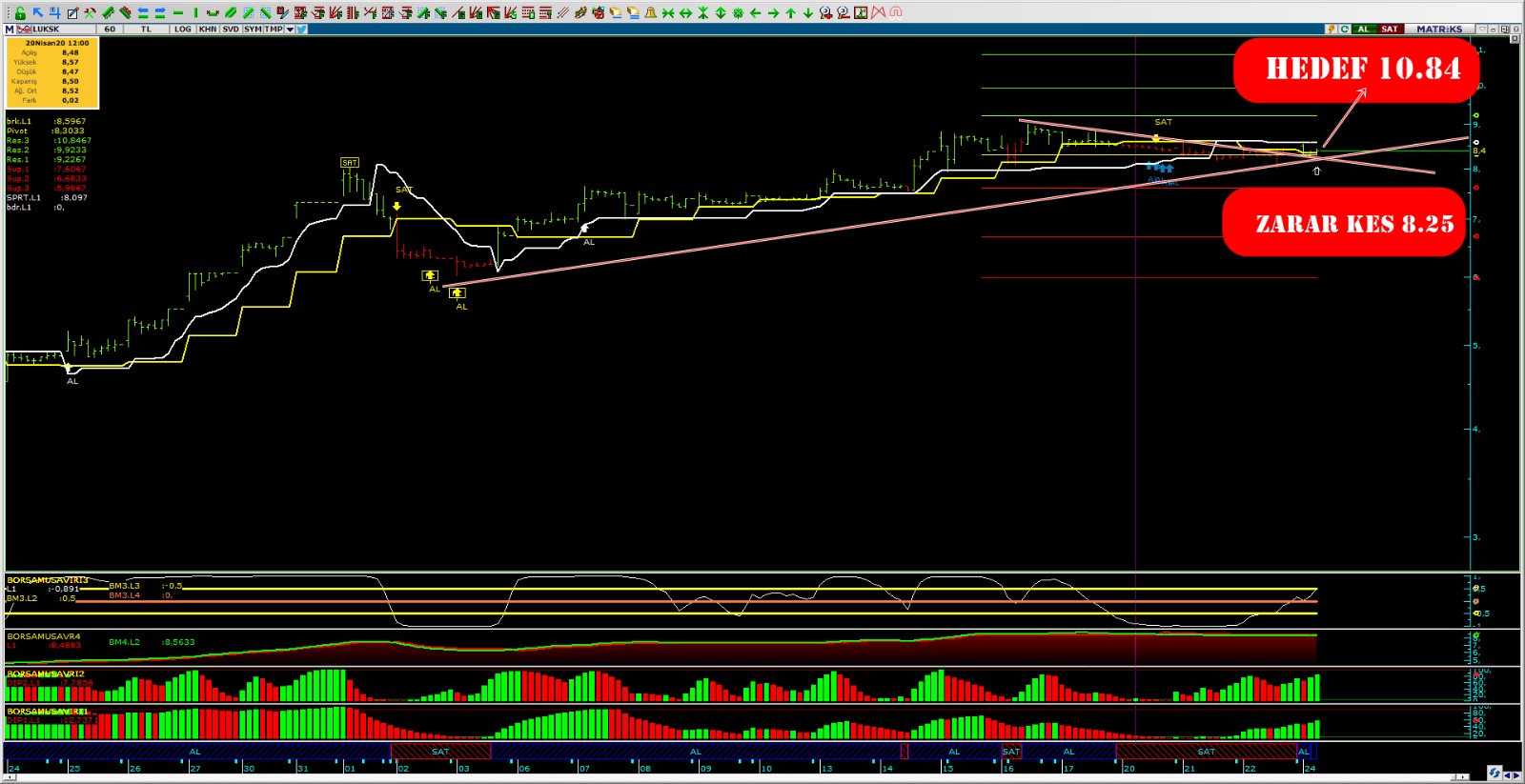
Task: Open the SYM symbol menu item
Action: pos(253,30)
